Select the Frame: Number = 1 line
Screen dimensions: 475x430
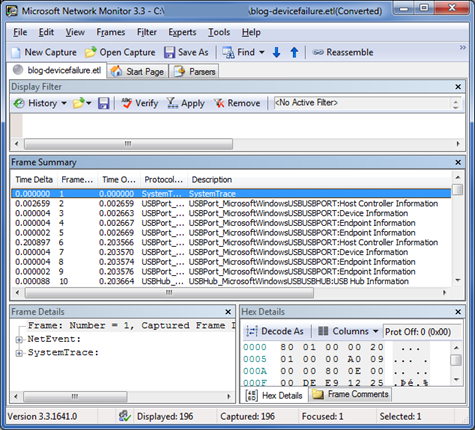(131, 325)
